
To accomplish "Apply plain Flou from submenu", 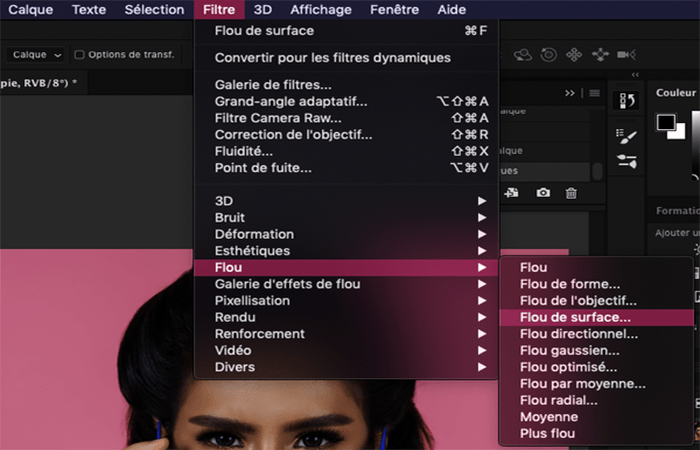I will pyautogui.click(x=596, y=267).
